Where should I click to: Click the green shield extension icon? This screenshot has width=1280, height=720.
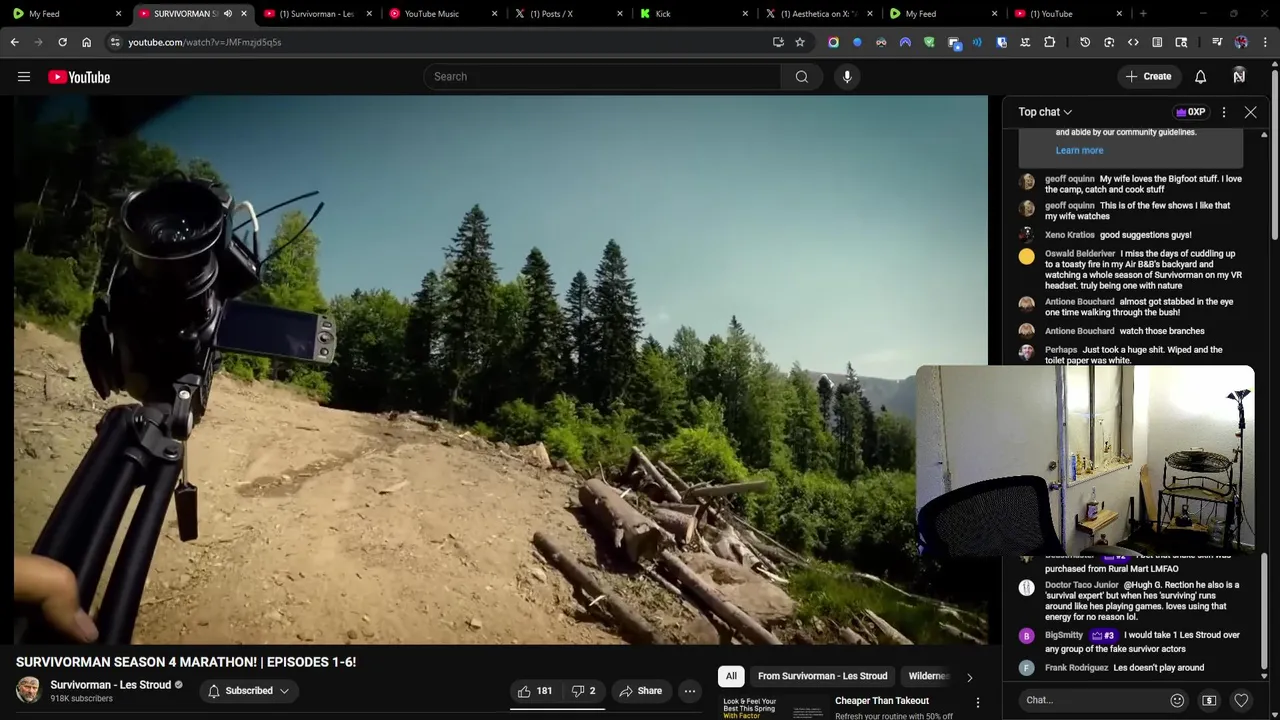pos(929,42)
